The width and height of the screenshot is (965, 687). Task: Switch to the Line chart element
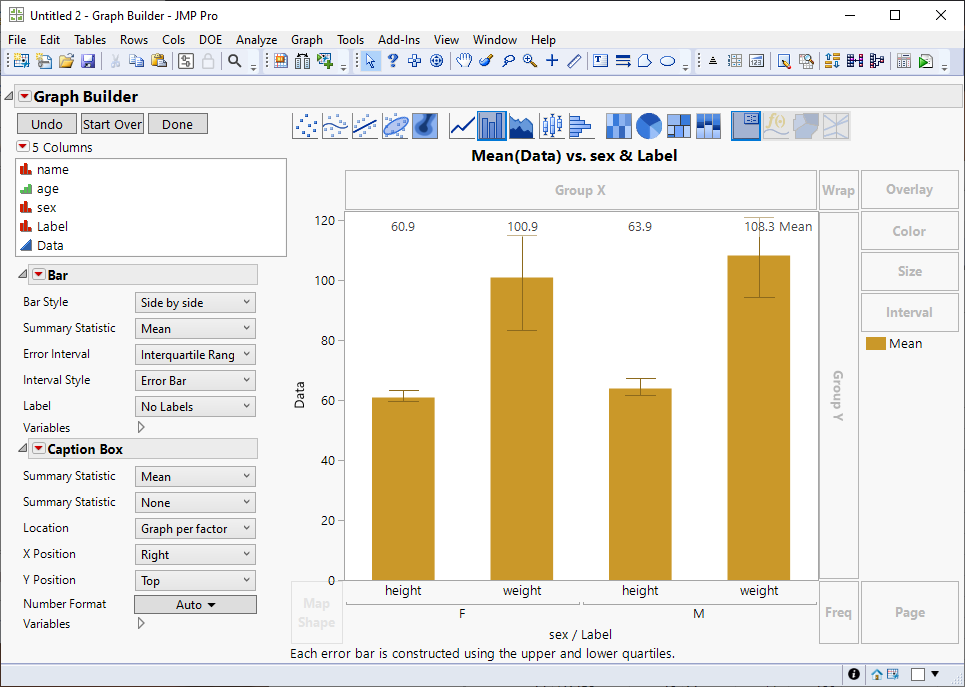tap(462, 125)
